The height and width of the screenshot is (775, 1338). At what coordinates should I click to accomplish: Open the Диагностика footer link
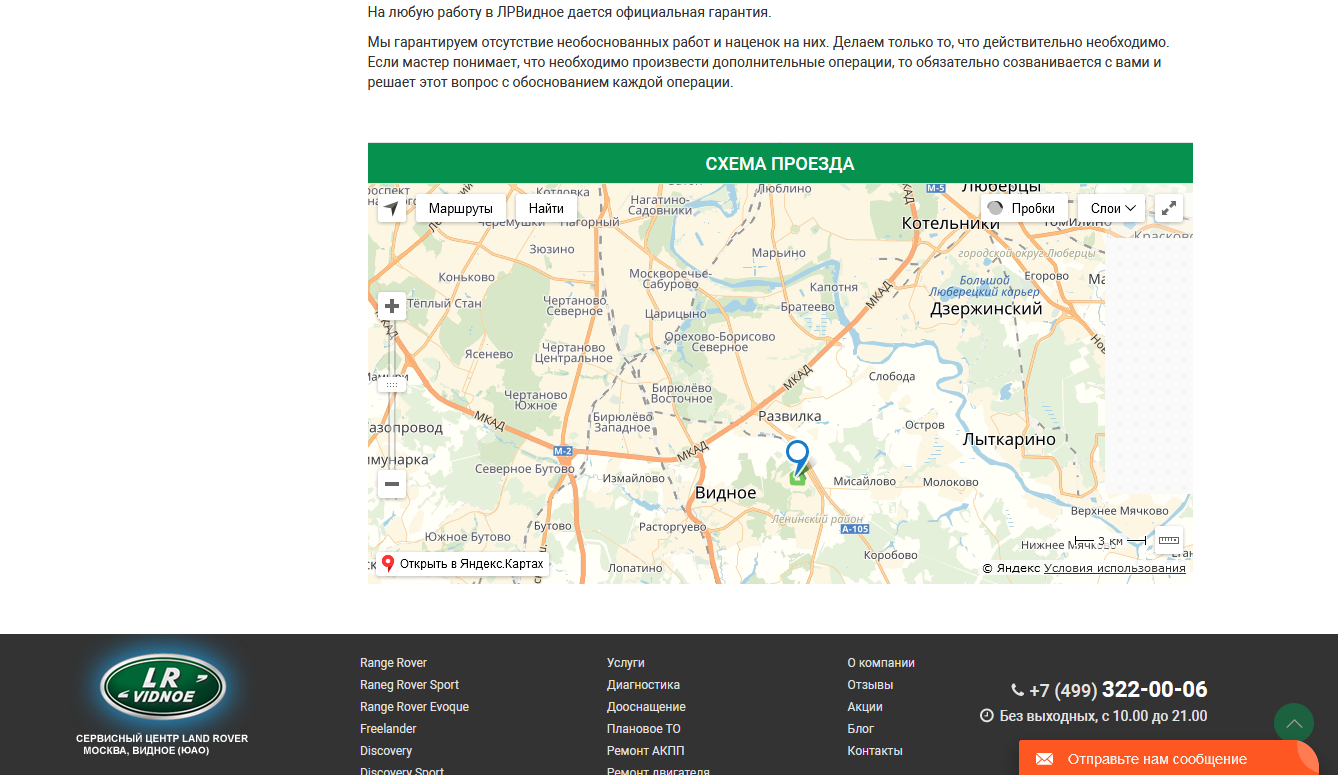point(643,685)
